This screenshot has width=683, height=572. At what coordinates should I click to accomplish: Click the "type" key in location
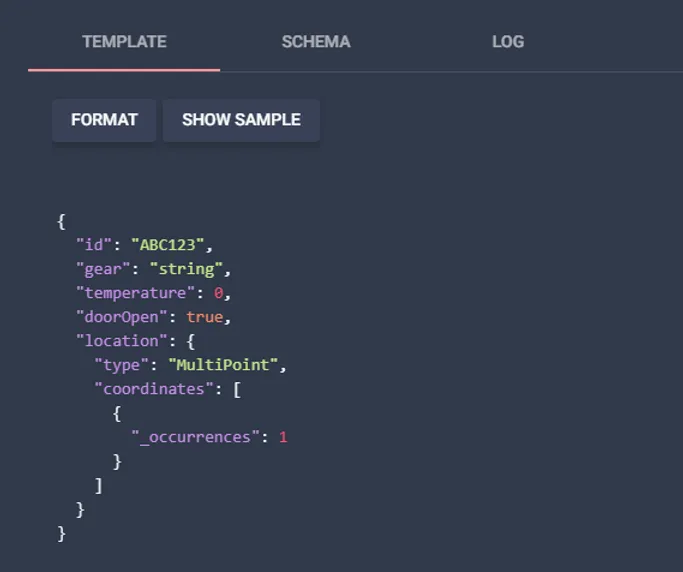click(x=122, y=365)
